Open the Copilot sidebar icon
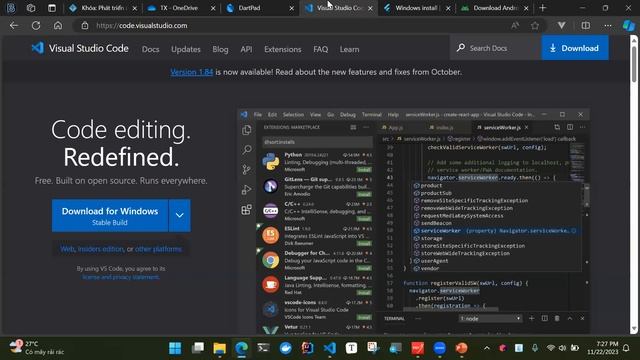Viewport: 640px width, 360px height. [x=629, y=25]
